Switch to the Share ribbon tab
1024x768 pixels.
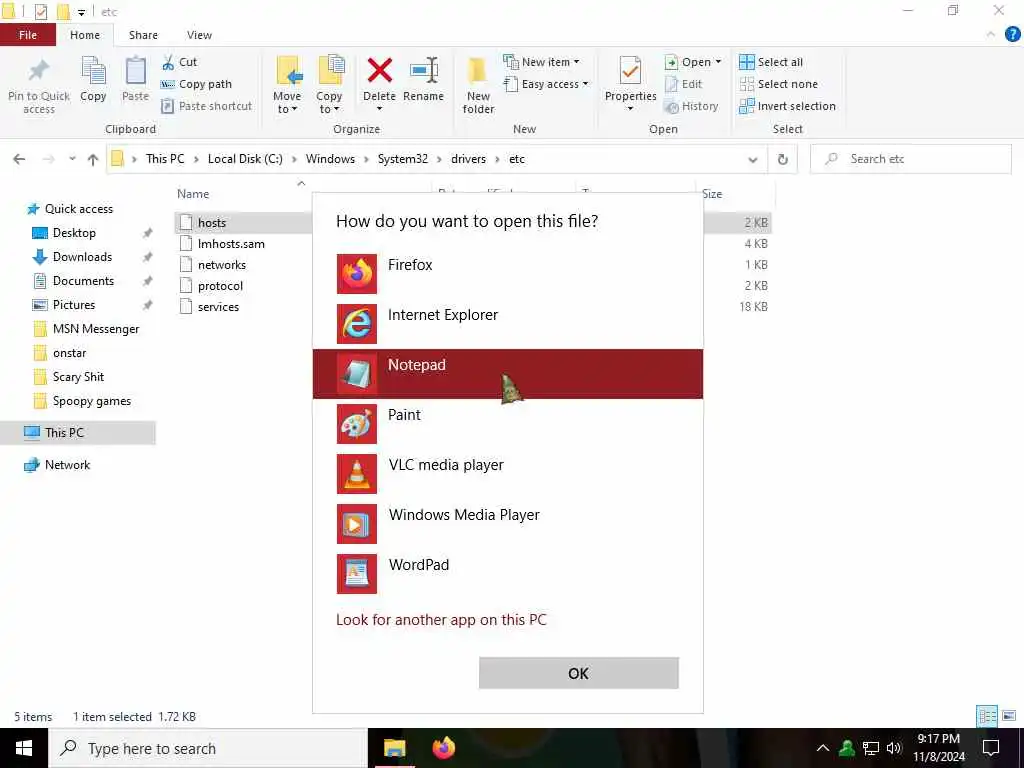(143, 35)
